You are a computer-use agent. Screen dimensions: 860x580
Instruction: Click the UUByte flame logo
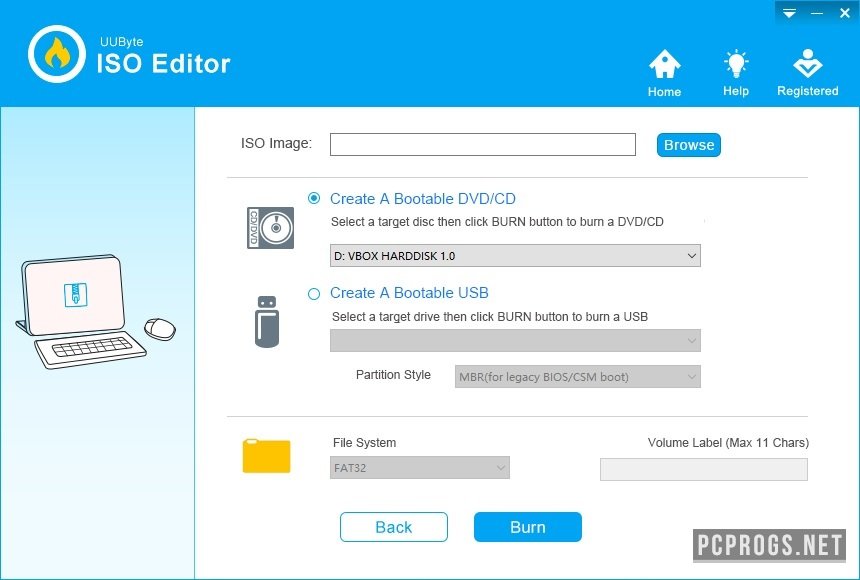click(57, 54)
